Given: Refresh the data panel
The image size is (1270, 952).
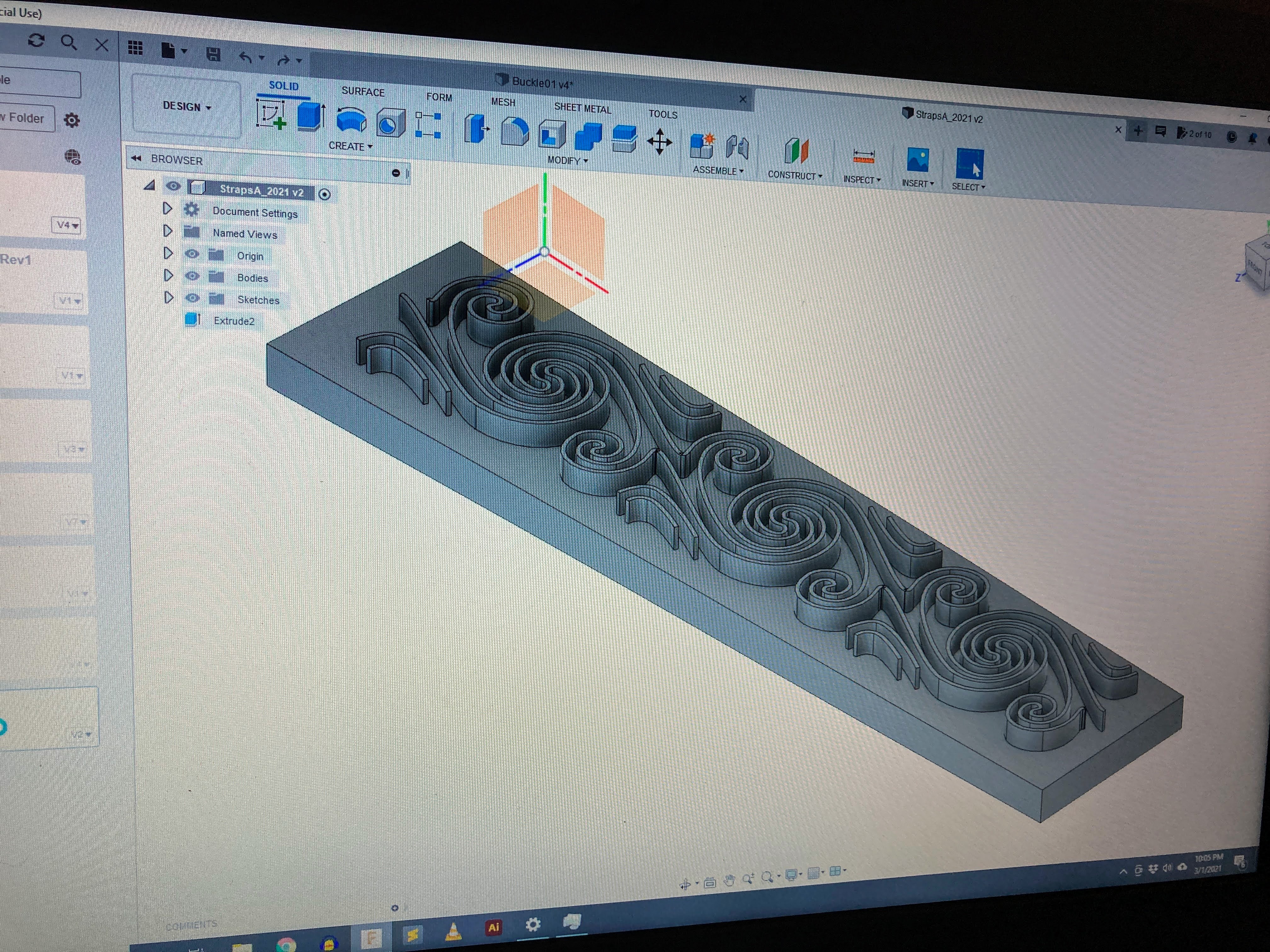Looking at the screenshot, I should (36, 40).
